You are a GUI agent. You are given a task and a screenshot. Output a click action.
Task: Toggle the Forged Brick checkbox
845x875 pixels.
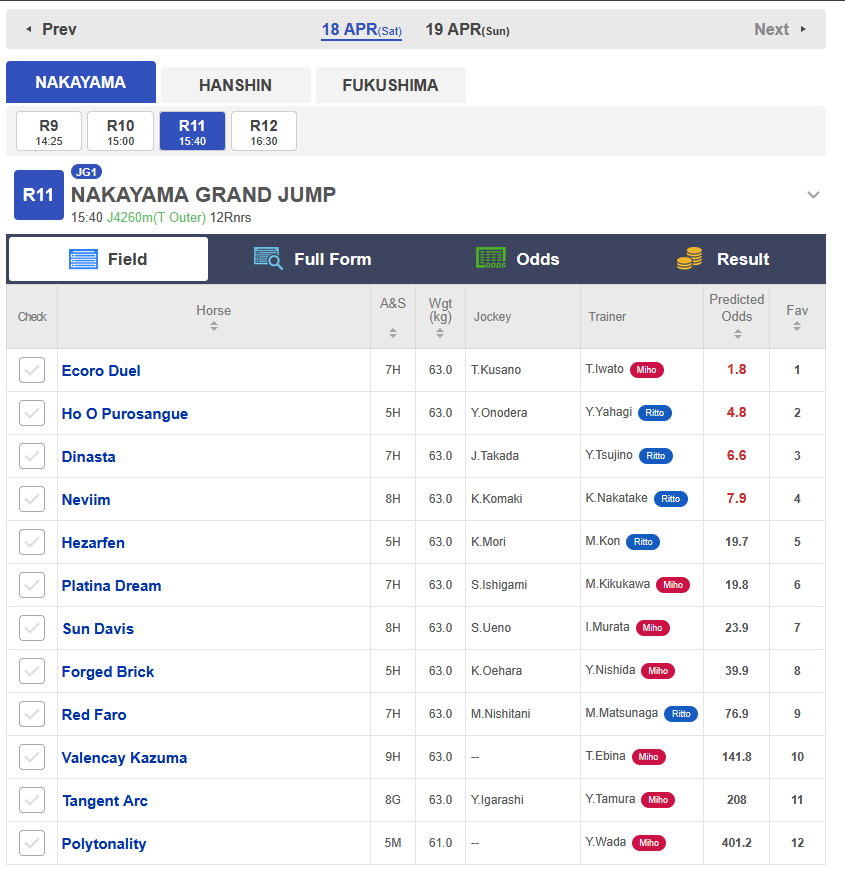(32, 671)
